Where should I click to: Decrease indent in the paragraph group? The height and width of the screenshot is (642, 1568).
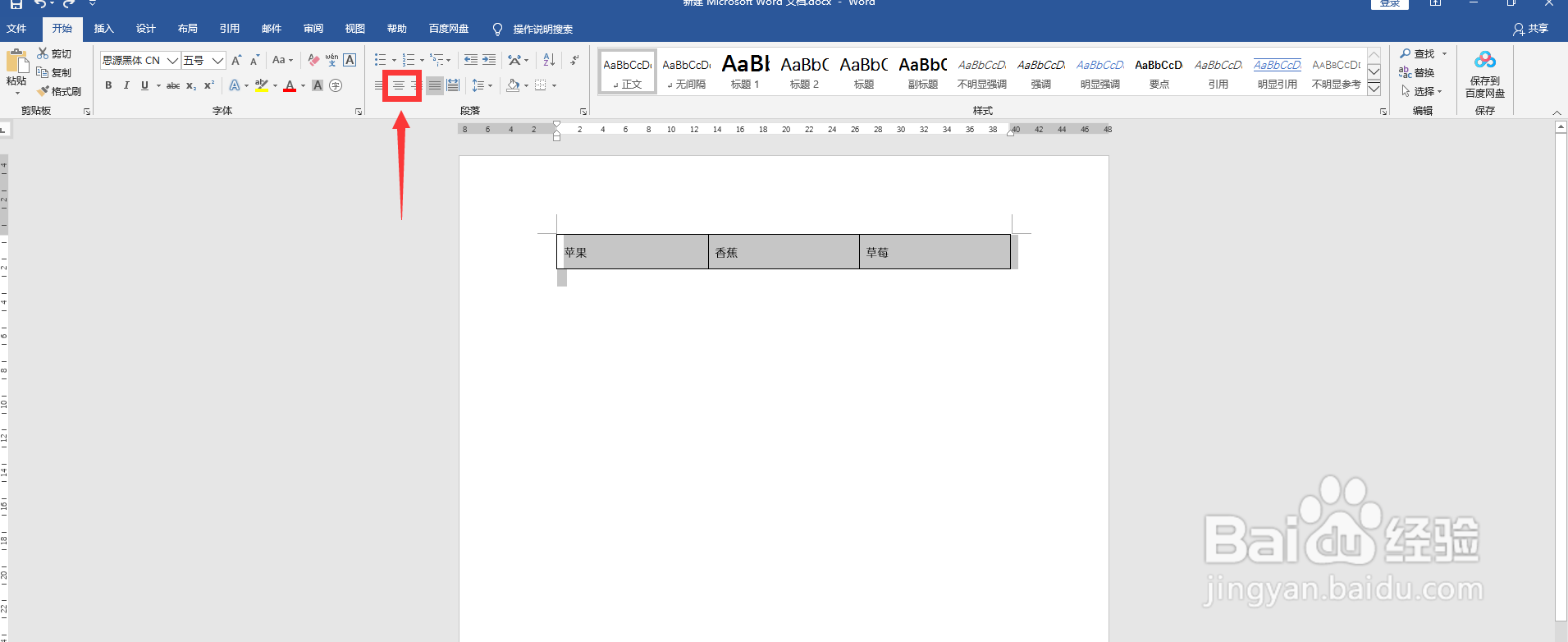coord(471,60)
